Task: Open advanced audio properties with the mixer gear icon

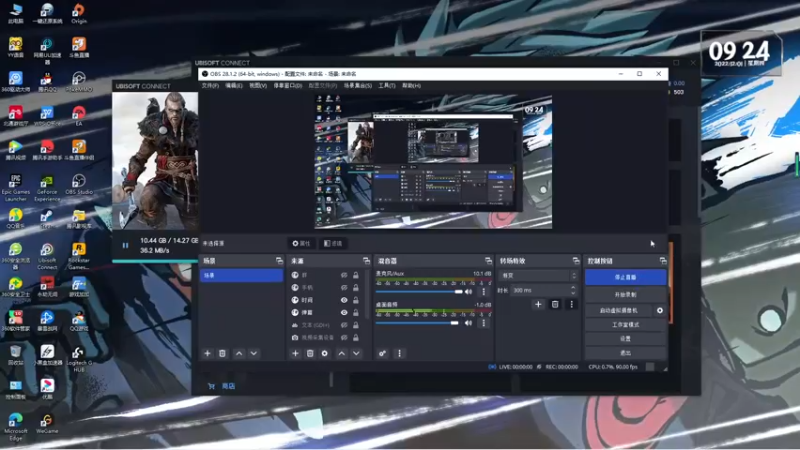Action: coord(382,353)
